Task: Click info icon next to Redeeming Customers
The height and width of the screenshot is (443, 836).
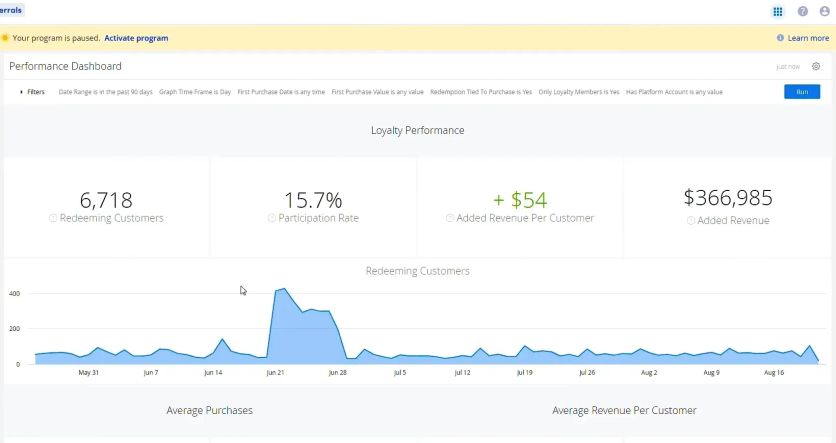Action: 53,218
